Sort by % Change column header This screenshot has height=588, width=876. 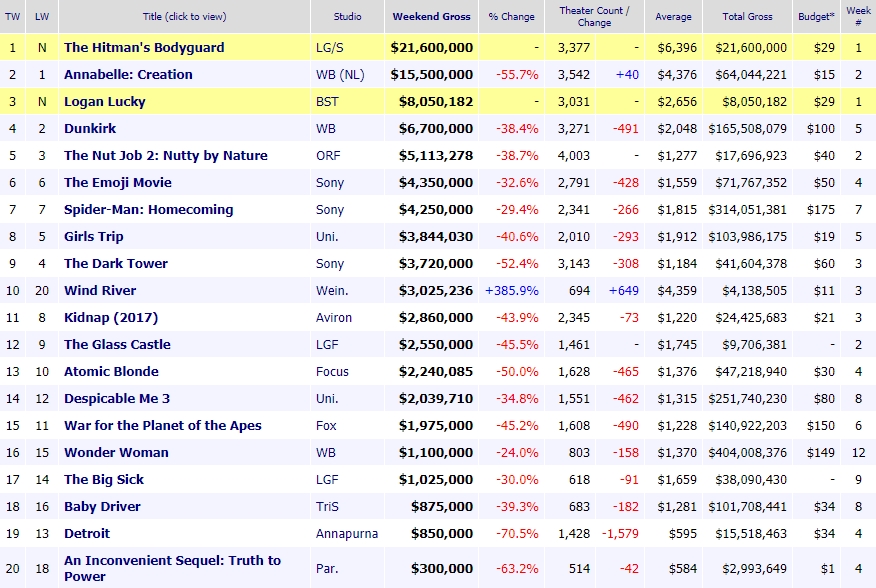point(511,17)
